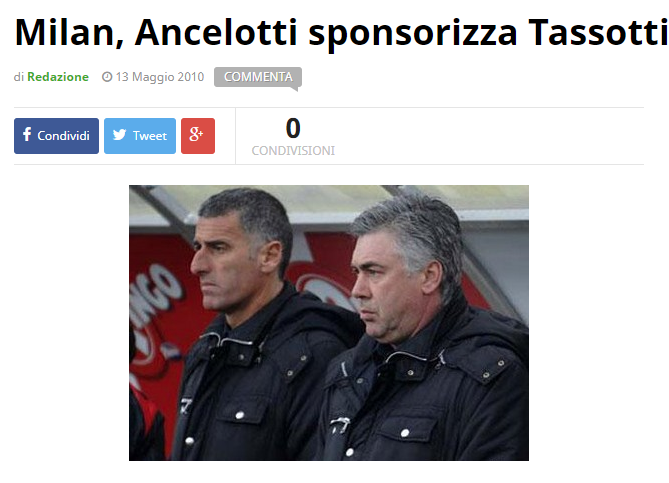Click the Twitter bird icon
The width and height of the screenshot is (669, 483).
coord(119,135)
